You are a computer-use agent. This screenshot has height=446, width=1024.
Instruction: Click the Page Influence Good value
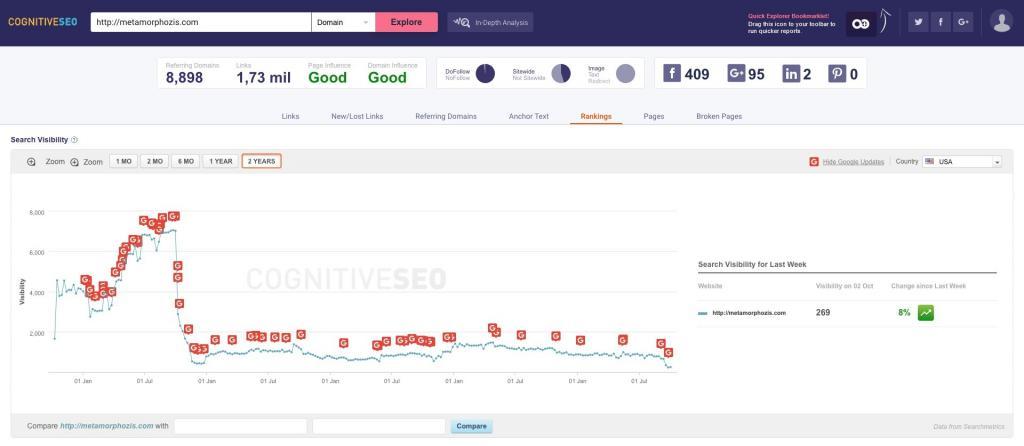(327, 78)
